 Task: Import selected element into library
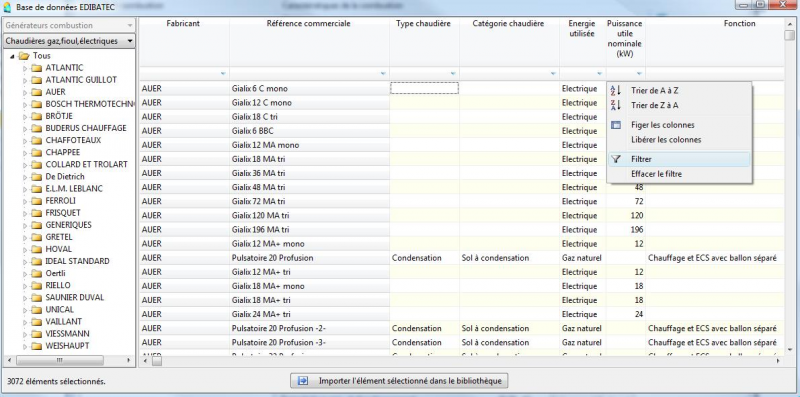pos(399,381)
